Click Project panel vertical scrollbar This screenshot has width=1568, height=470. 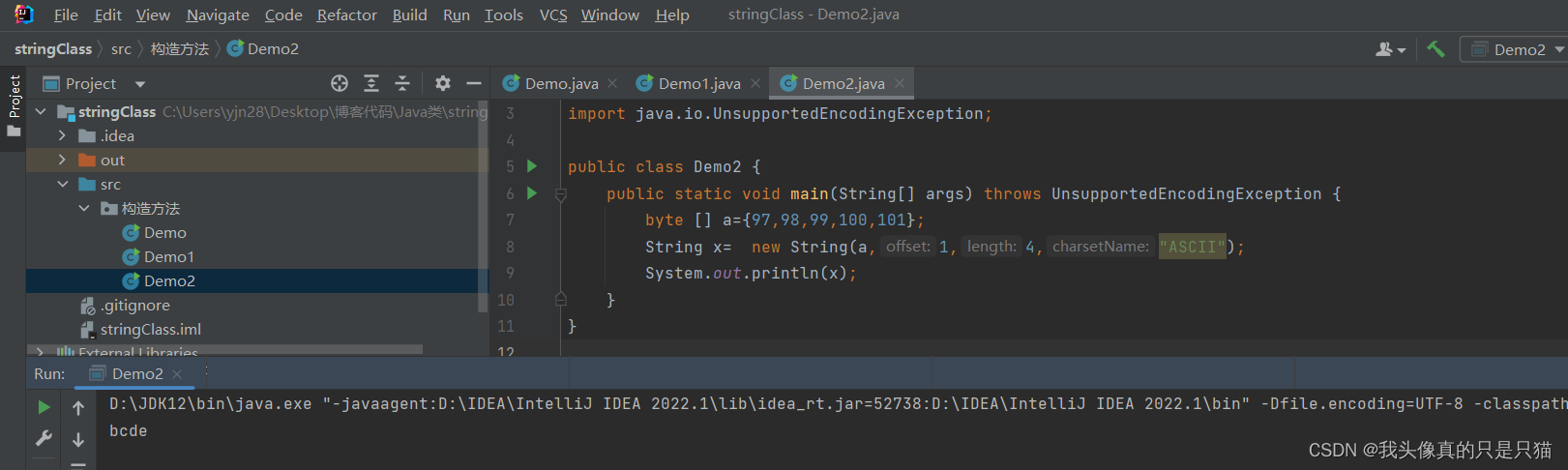click(484, 206)
